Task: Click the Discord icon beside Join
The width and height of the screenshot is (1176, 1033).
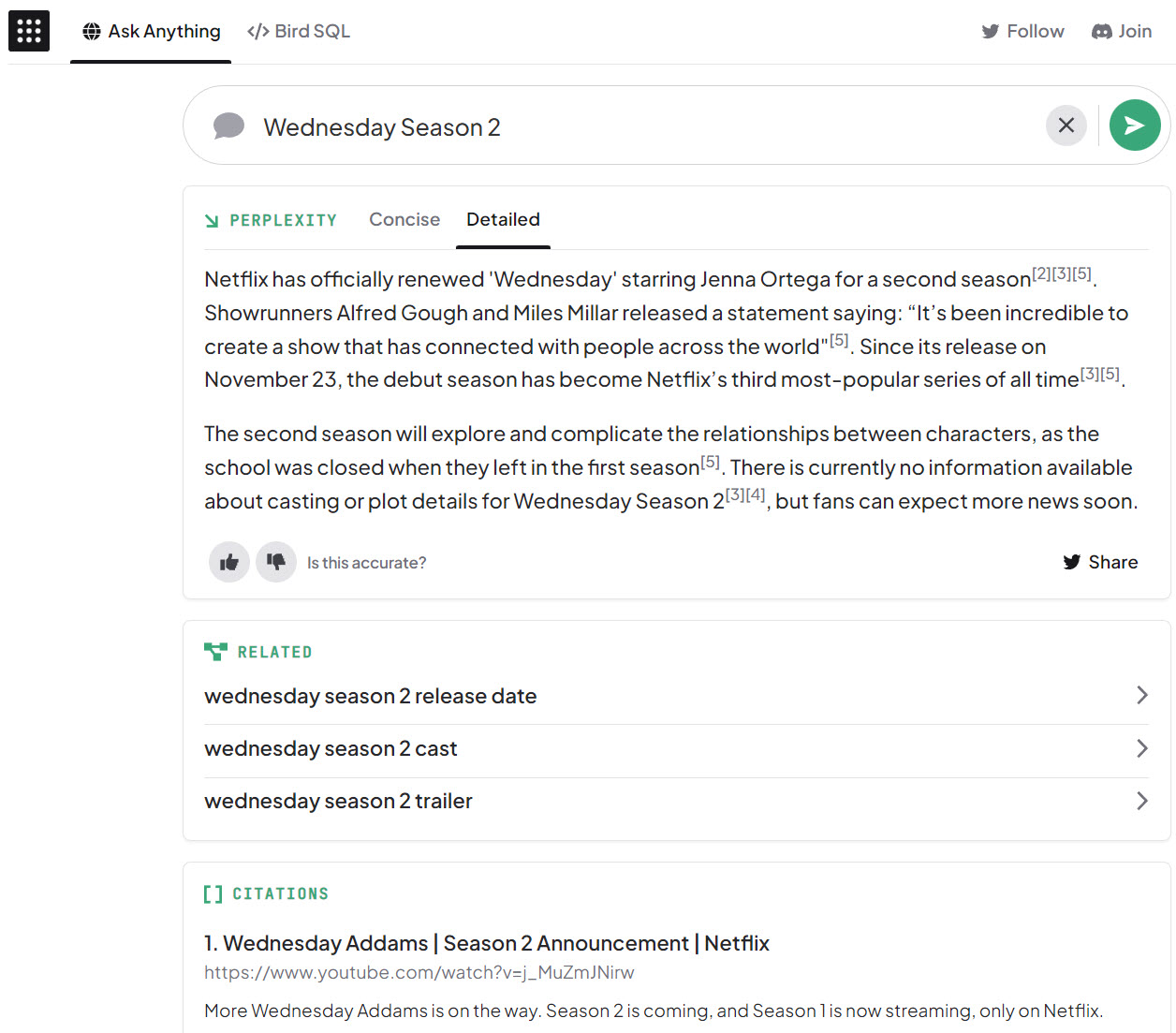Action: [x=1101, y=32]
